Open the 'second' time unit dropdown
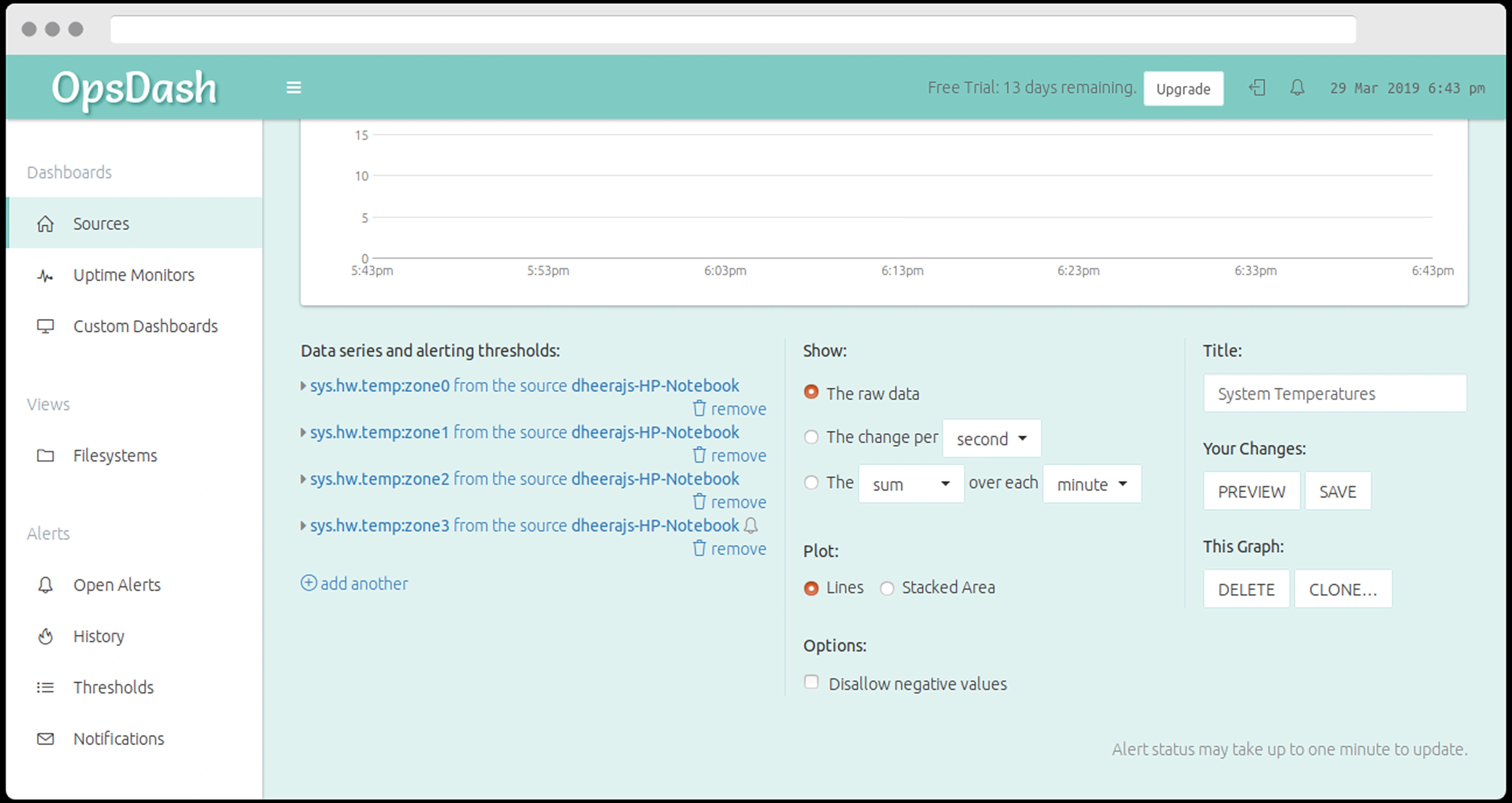Viewport: 1512px width, 803px height. 991,439
